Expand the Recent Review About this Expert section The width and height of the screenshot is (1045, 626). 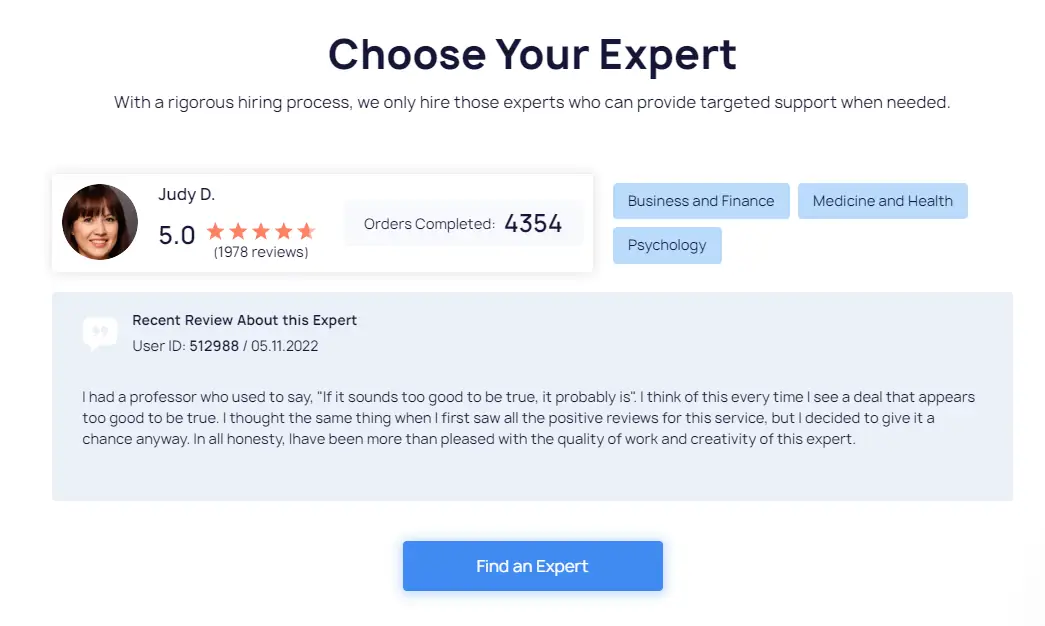click(x=245, y=320)
